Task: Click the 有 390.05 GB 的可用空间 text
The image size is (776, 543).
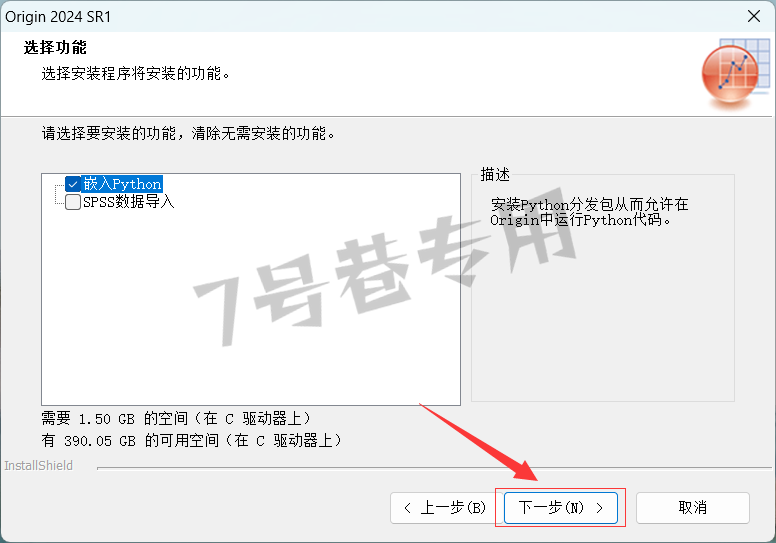Action: point(192,440)
